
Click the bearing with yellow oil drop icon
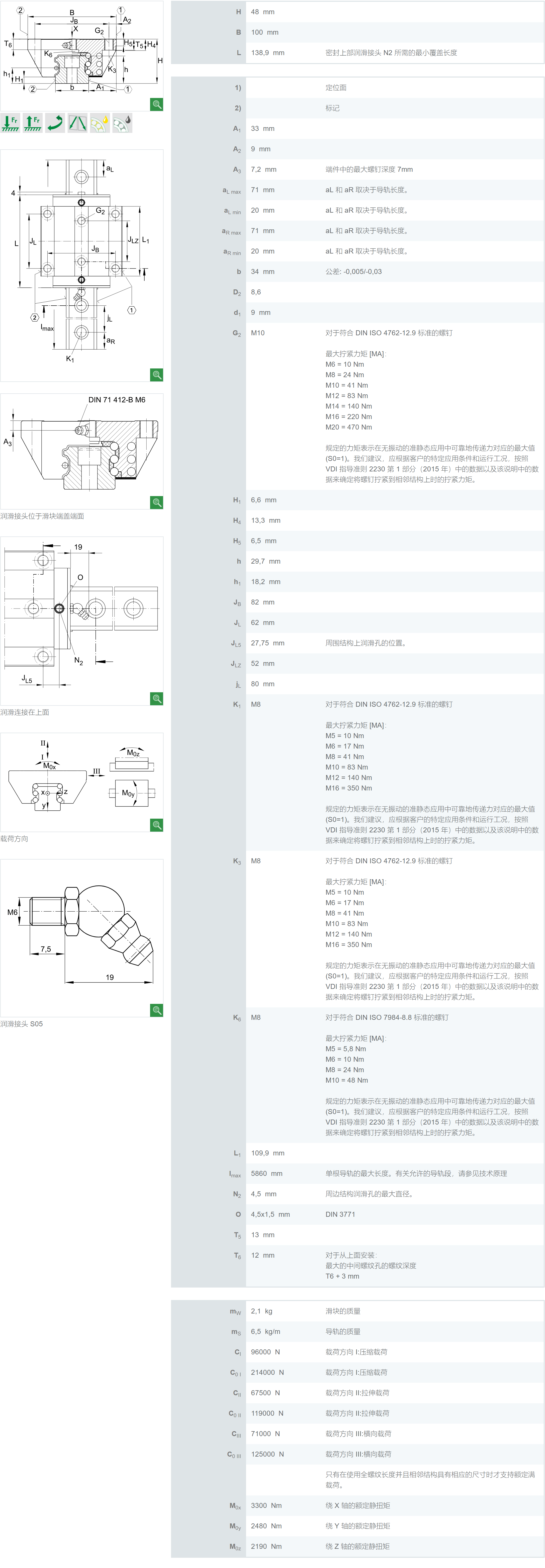tap(100, 123)
